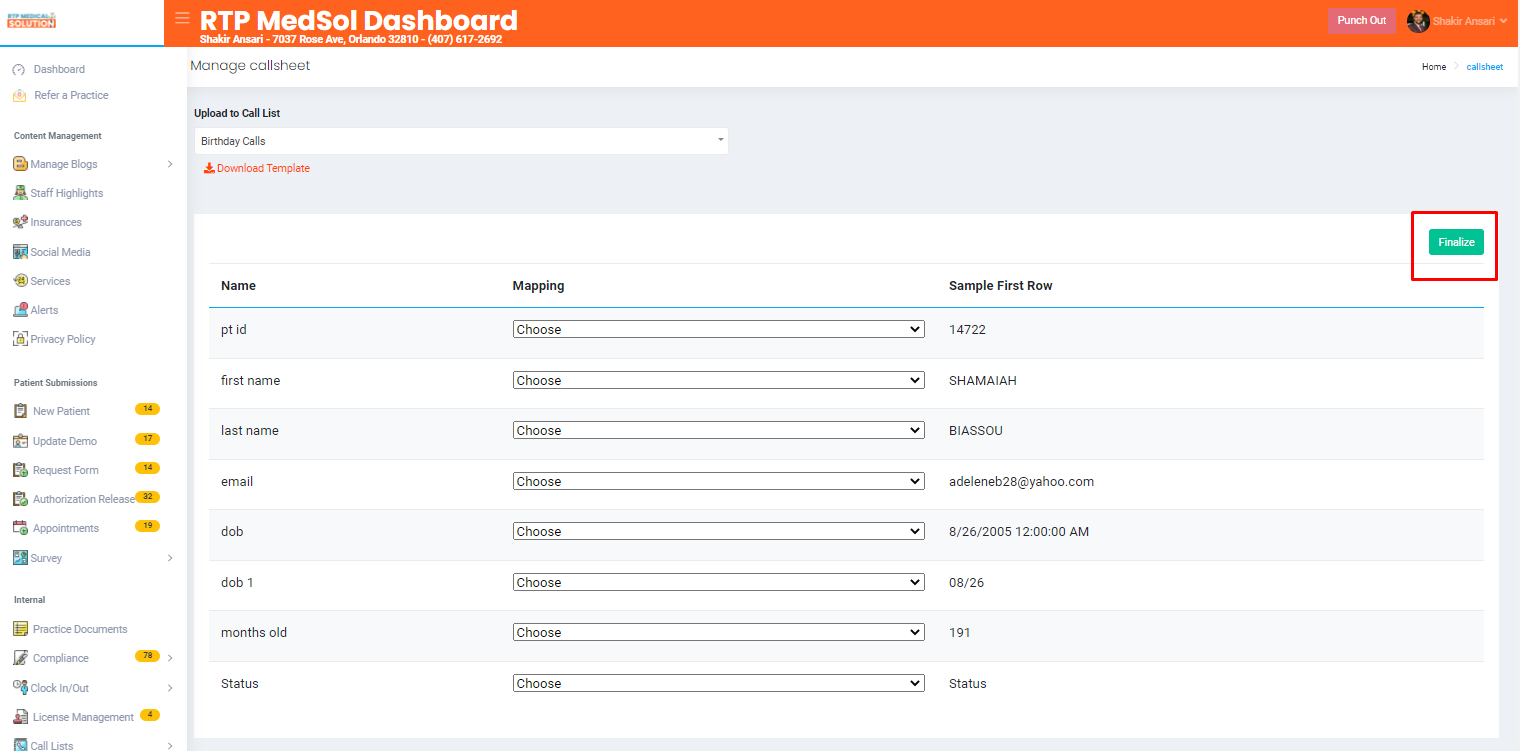Screen dimensions: 1520x751
Task: Expand the Manage Blogs submenu chevron
Action: (170, 164)
